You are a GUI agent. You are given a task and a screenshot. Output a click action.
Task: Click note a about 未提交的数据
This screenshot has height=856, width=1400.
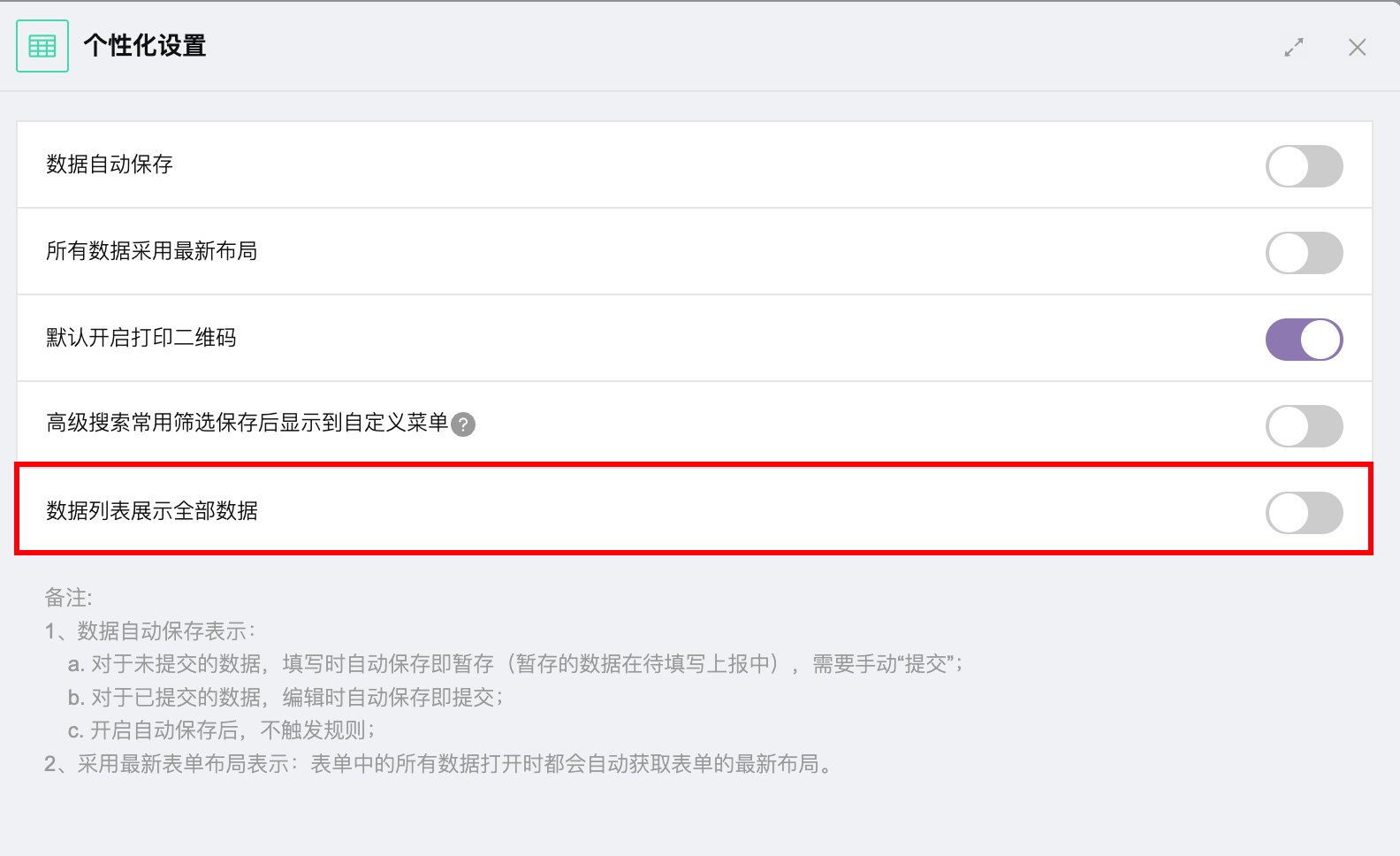pos(515,664)
